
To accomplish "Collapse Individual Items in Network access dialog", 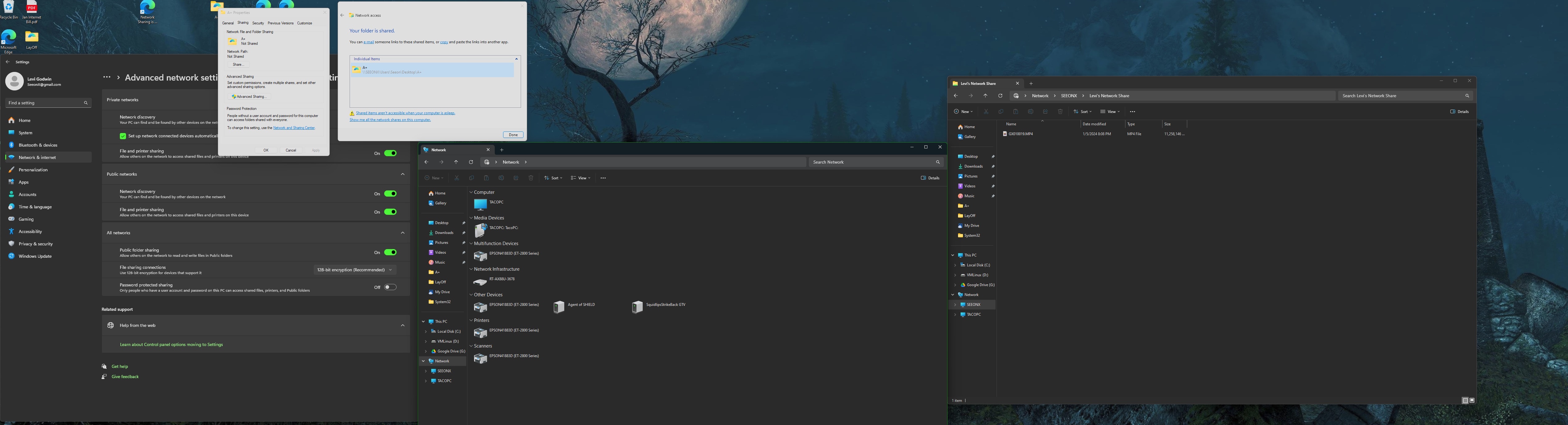I will pos(516,59).
